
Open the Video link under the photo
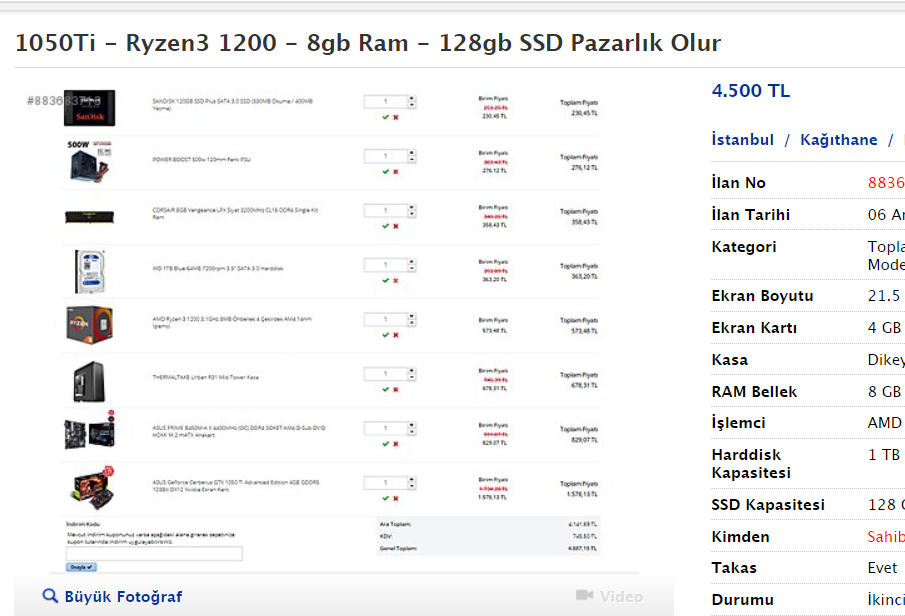(621, 596)
